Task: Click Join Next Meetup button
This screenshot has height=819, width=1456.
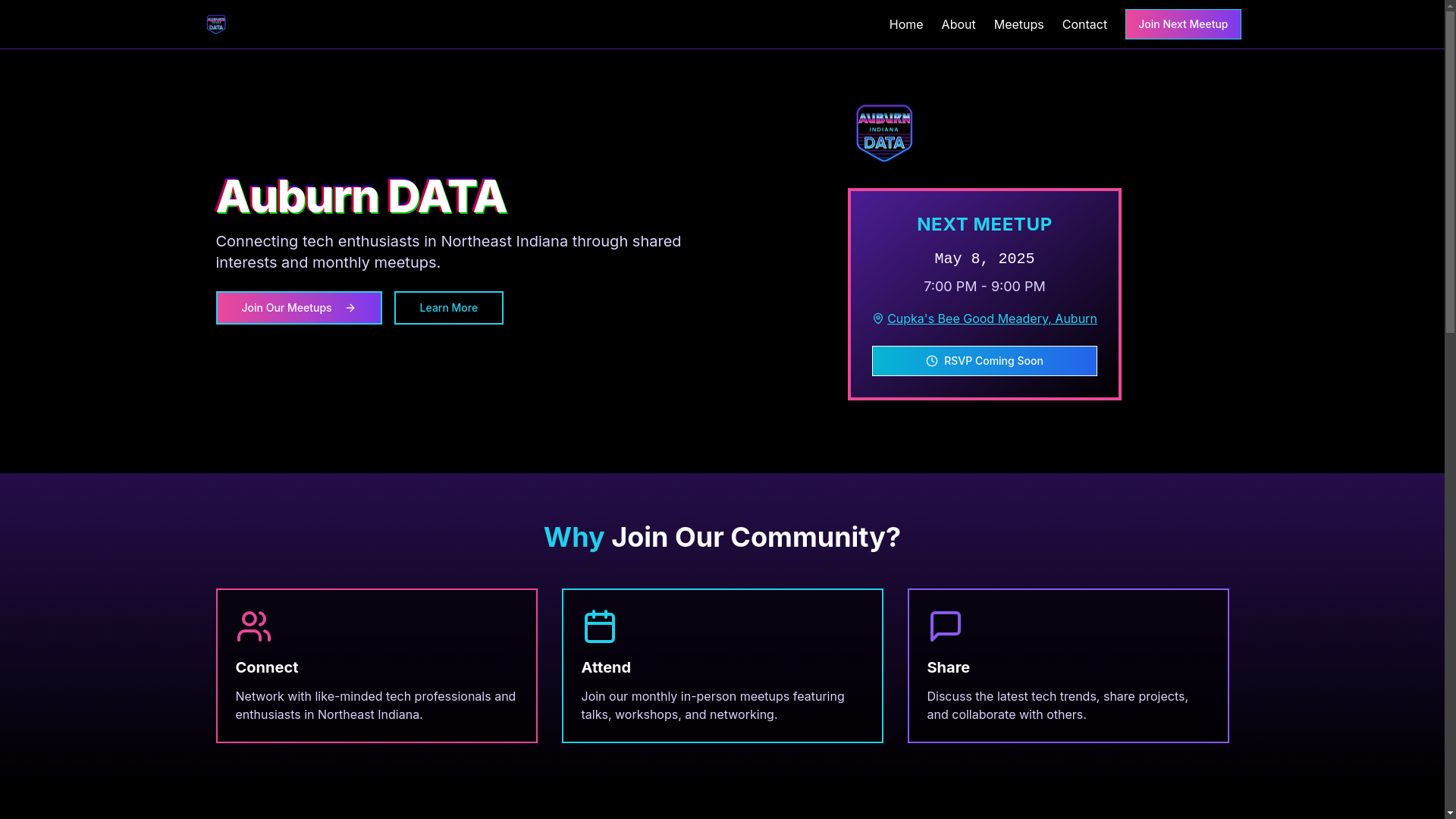Action: [x=1183, y=24]
